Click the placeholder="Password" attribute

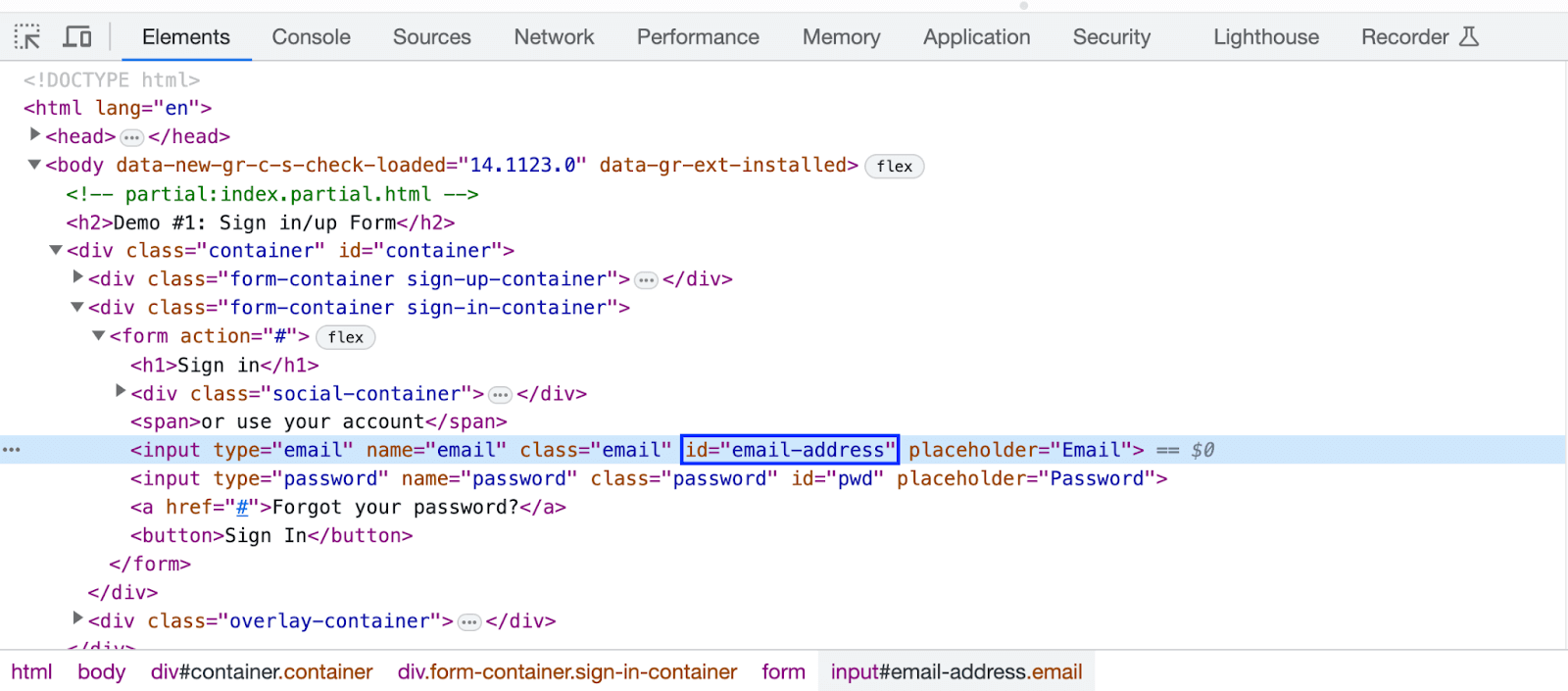[x=1026, y=479]
